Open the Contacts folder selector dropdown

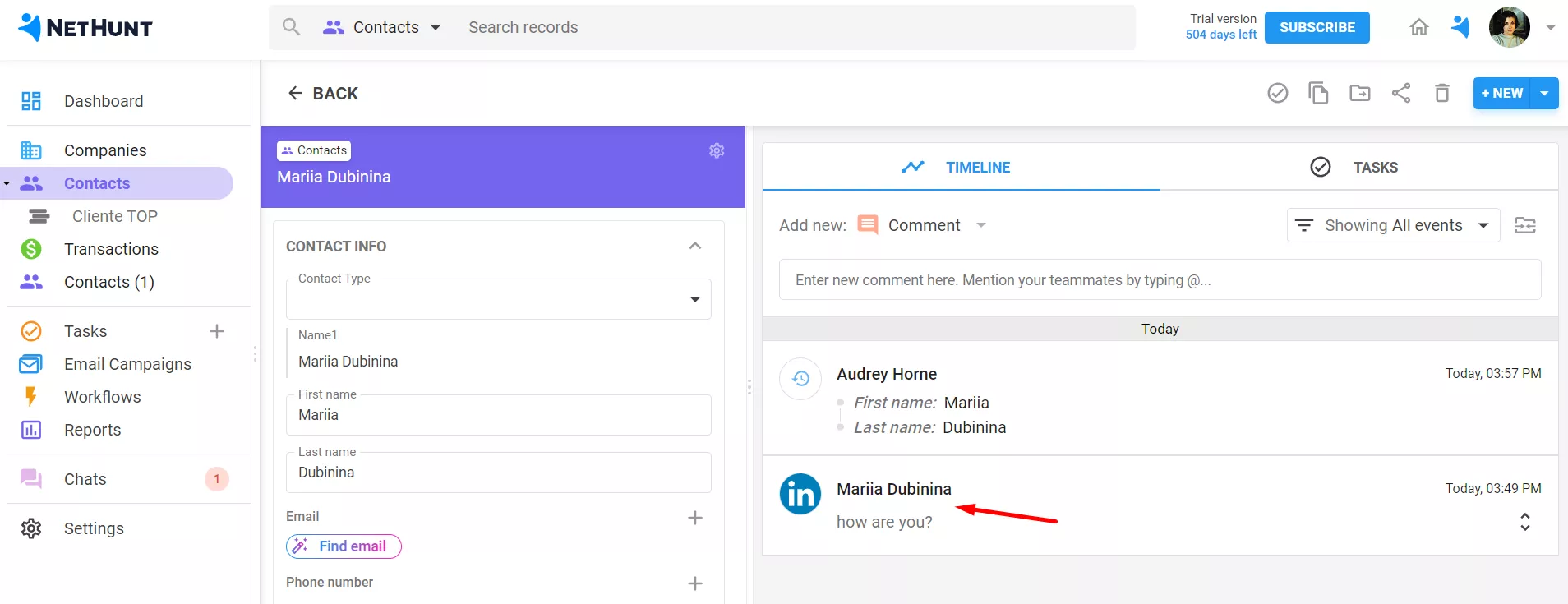point(382,27)
